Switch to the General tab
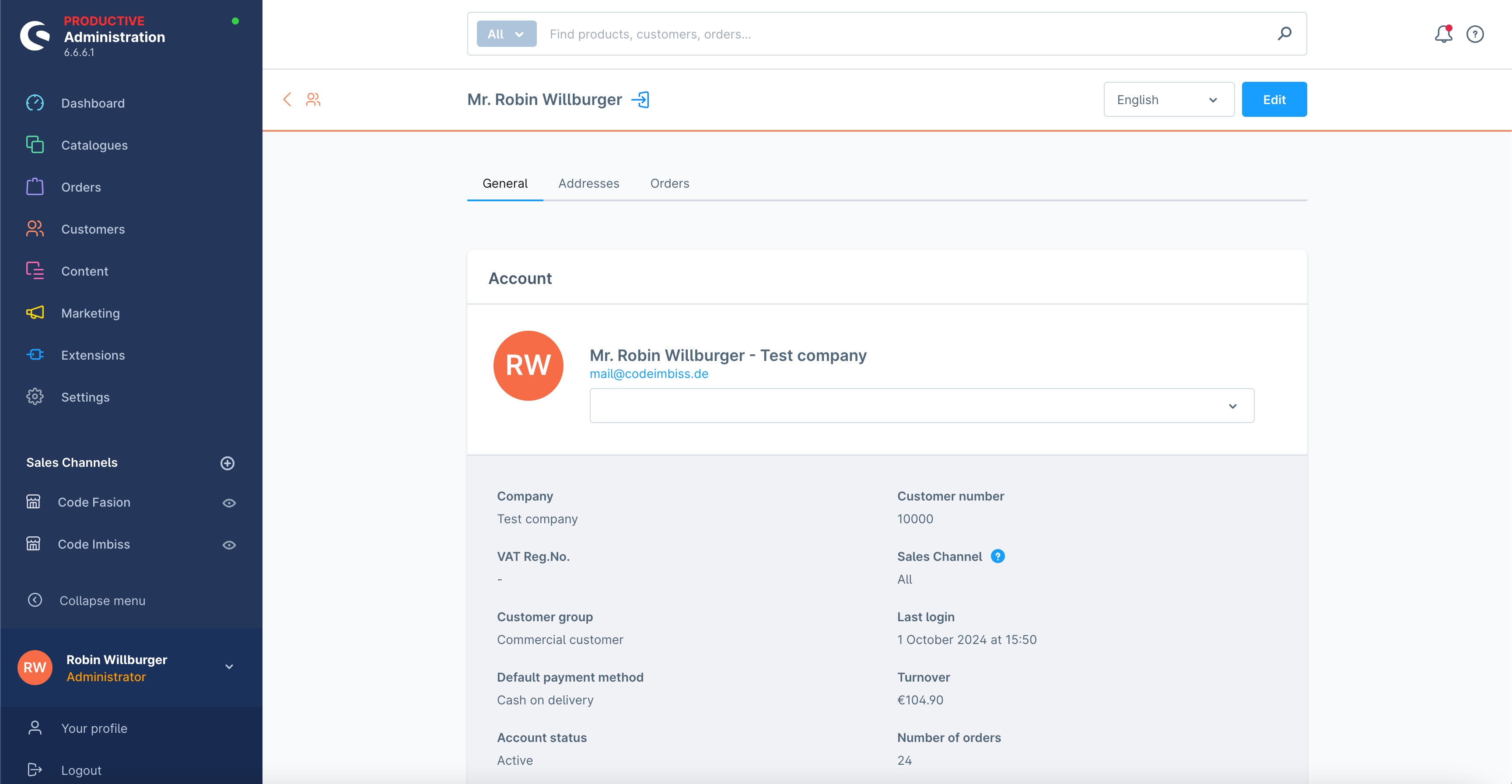The image size is (1512, 784). coord(505,183)
